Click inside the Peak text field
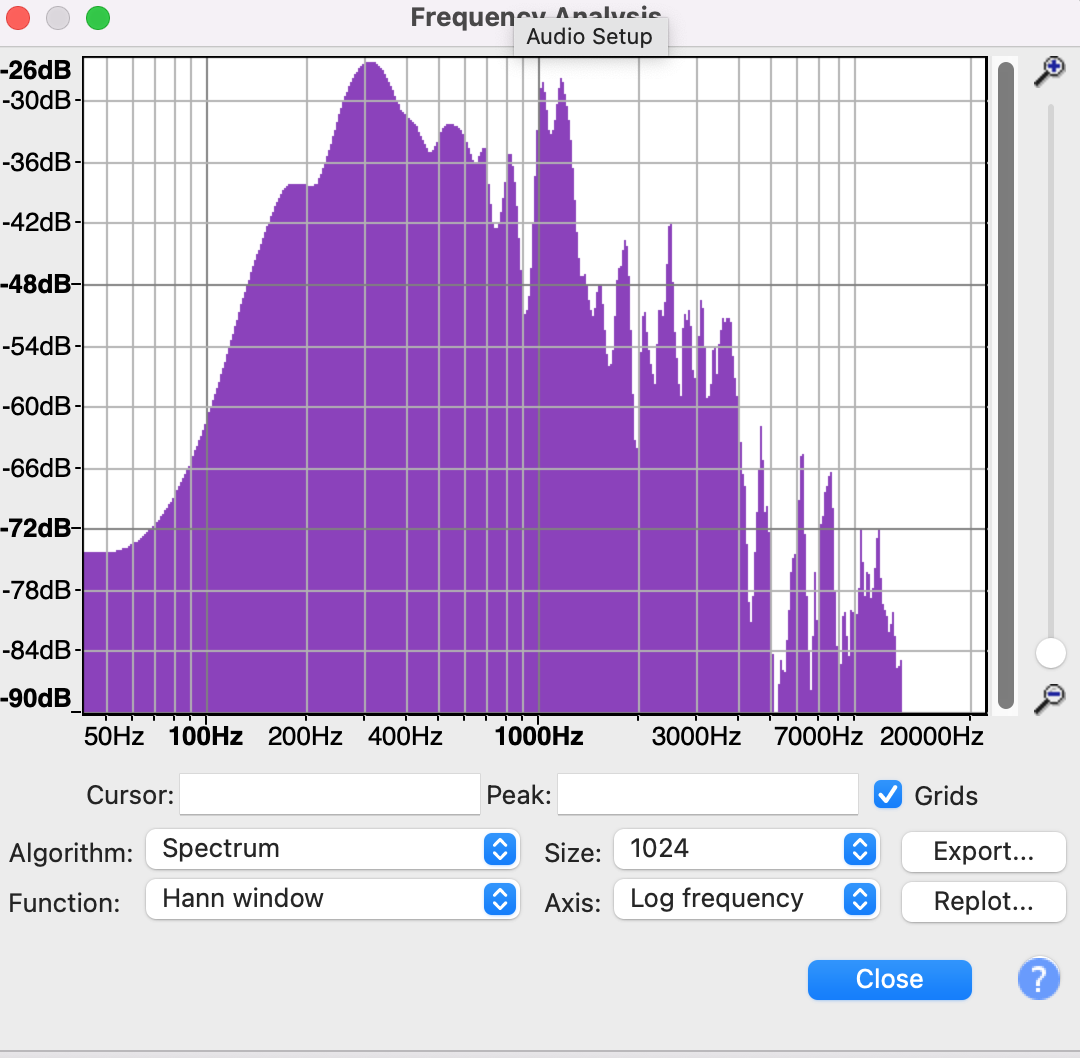Viewport: 1080px width, 1058px height. coord(707,795)
